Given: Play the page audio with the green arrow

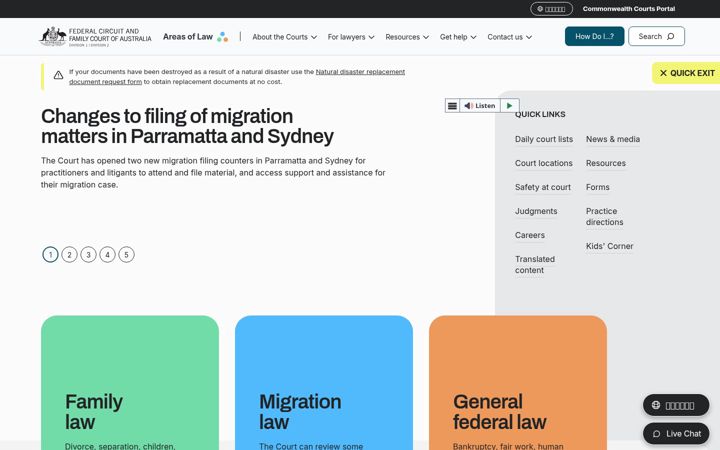Looking at the screenshot, I should click(x=510, y=106).
